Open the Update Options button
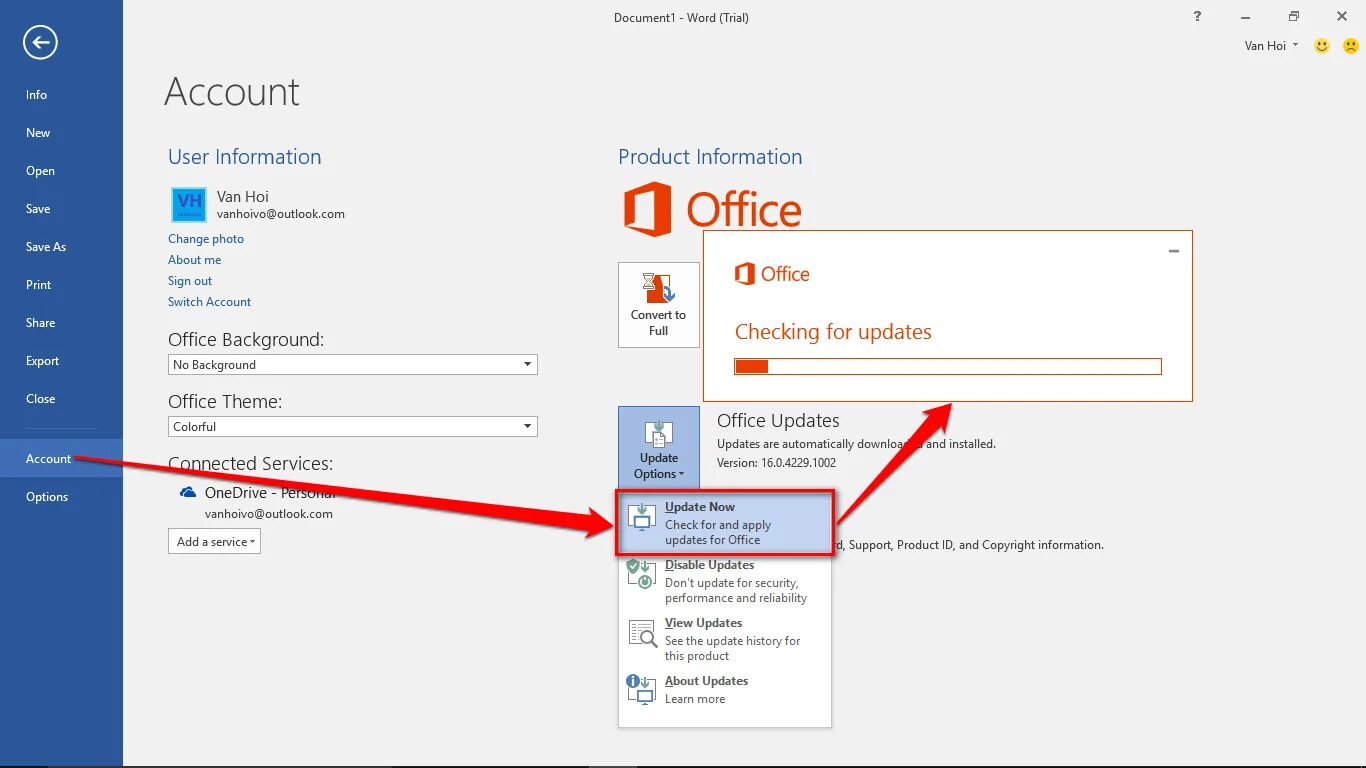Viewport: 1366px width, 768px height. coord(659,446)
